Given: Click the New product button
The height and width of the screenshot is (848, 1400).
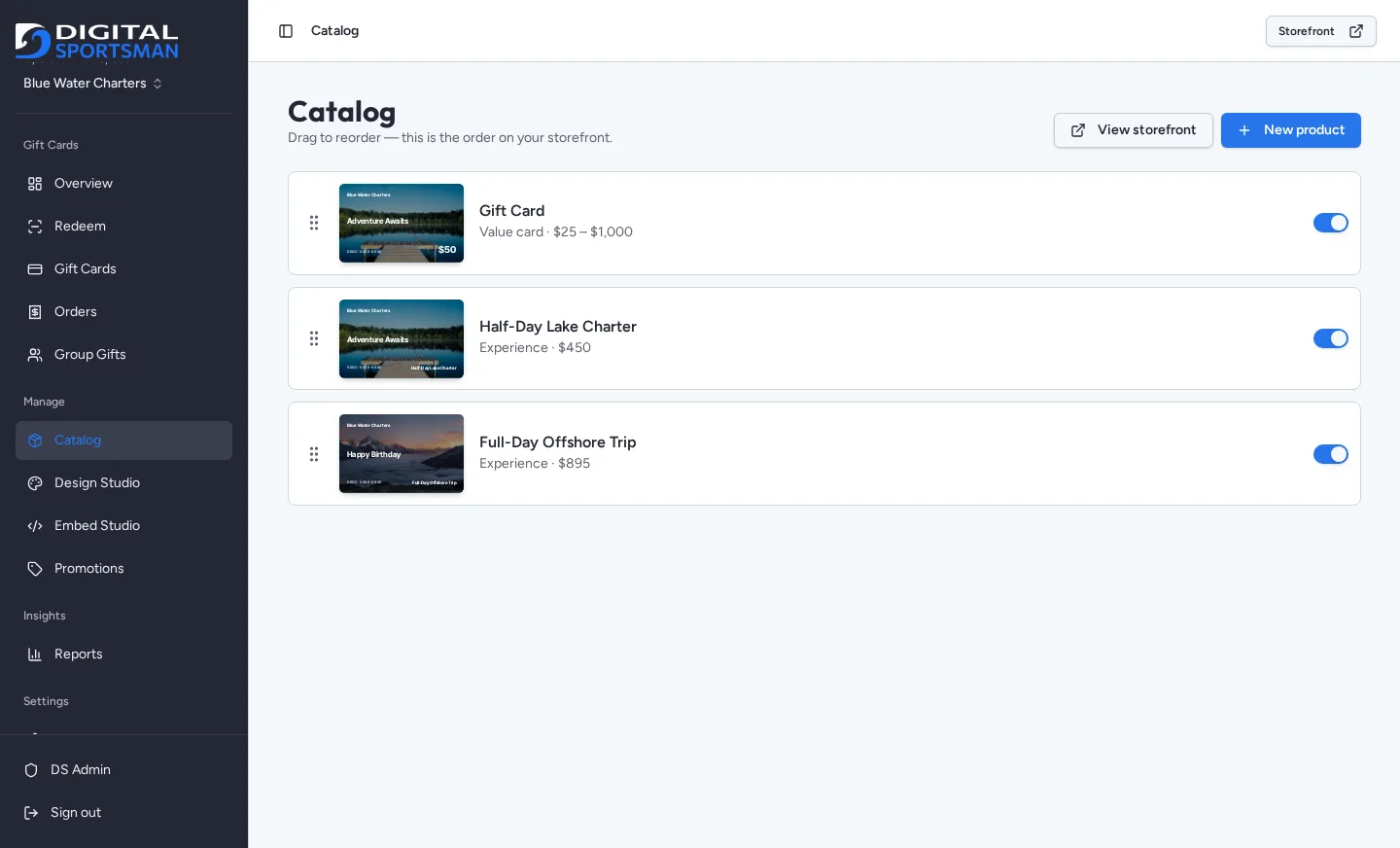Looking at the screenshot, I should pyautogui.click(x=1291, y=130).
